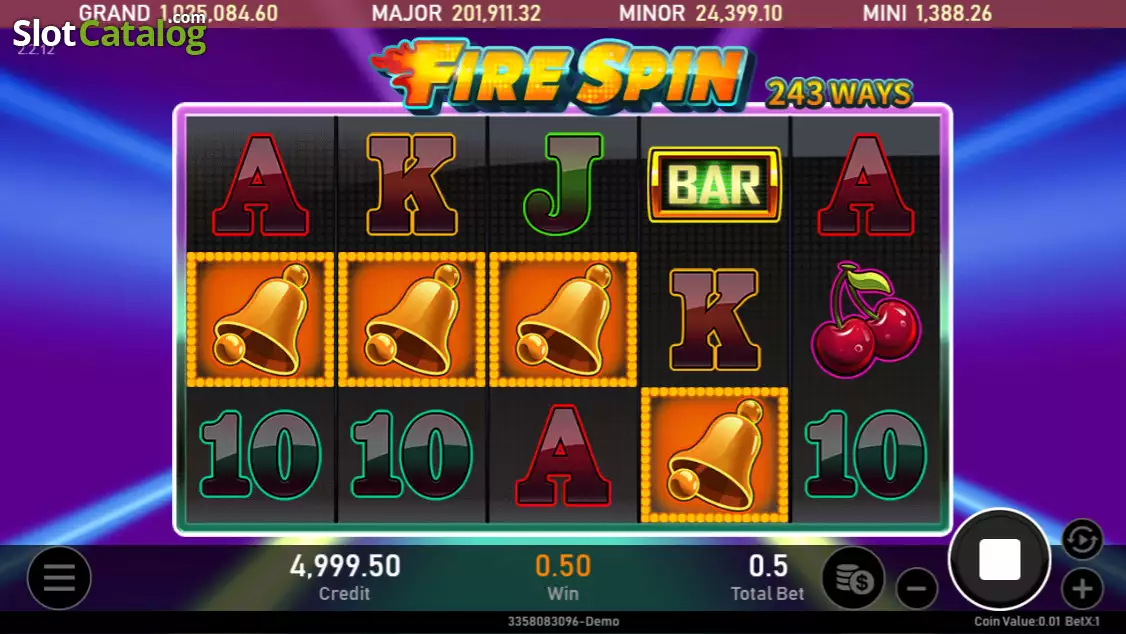Click the GRAND jackpot amount
The image size is (1126, 634).
click(x=218, y=13)
